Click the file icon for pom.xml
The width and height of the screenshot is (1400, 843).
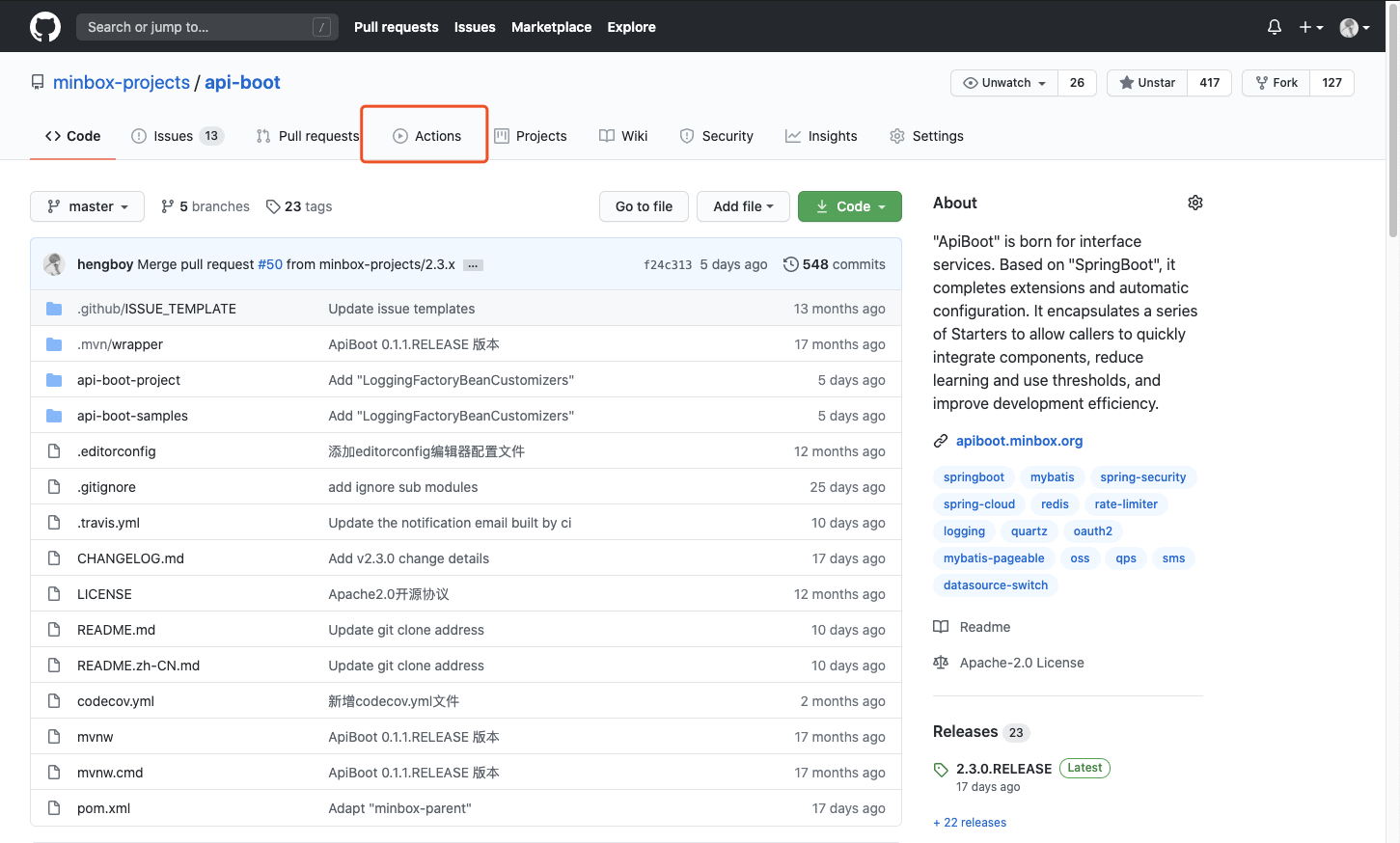click(x=54, y=808)
